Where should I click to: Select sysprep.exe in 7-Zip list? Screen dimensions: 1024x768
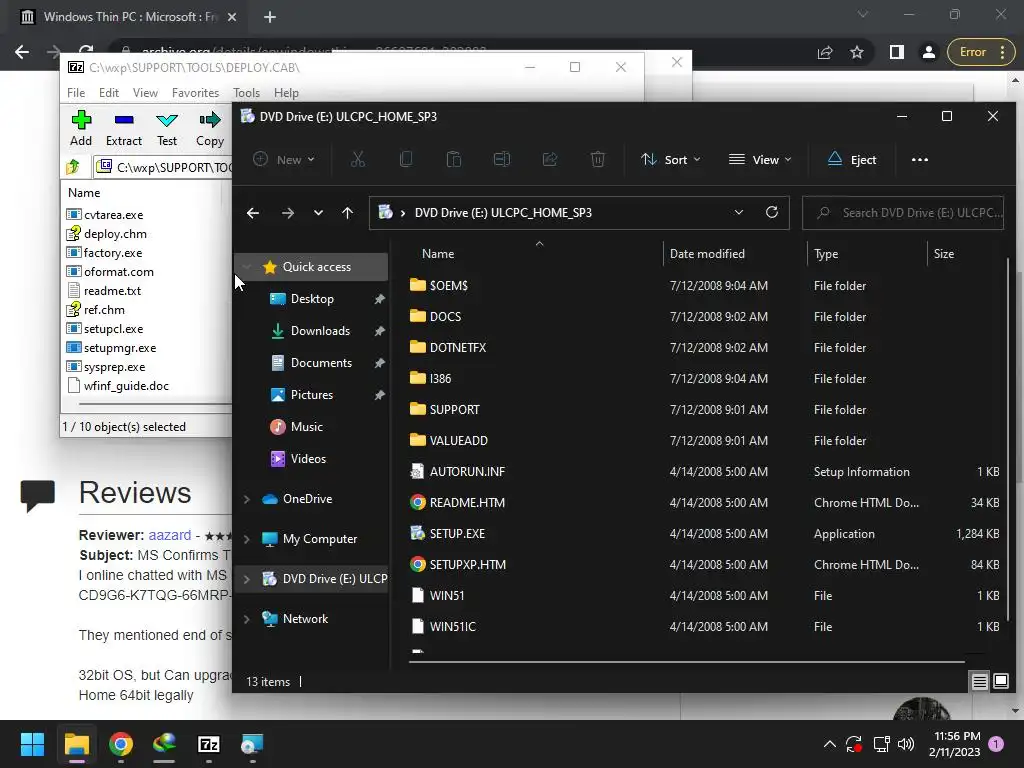click(114, 367)
